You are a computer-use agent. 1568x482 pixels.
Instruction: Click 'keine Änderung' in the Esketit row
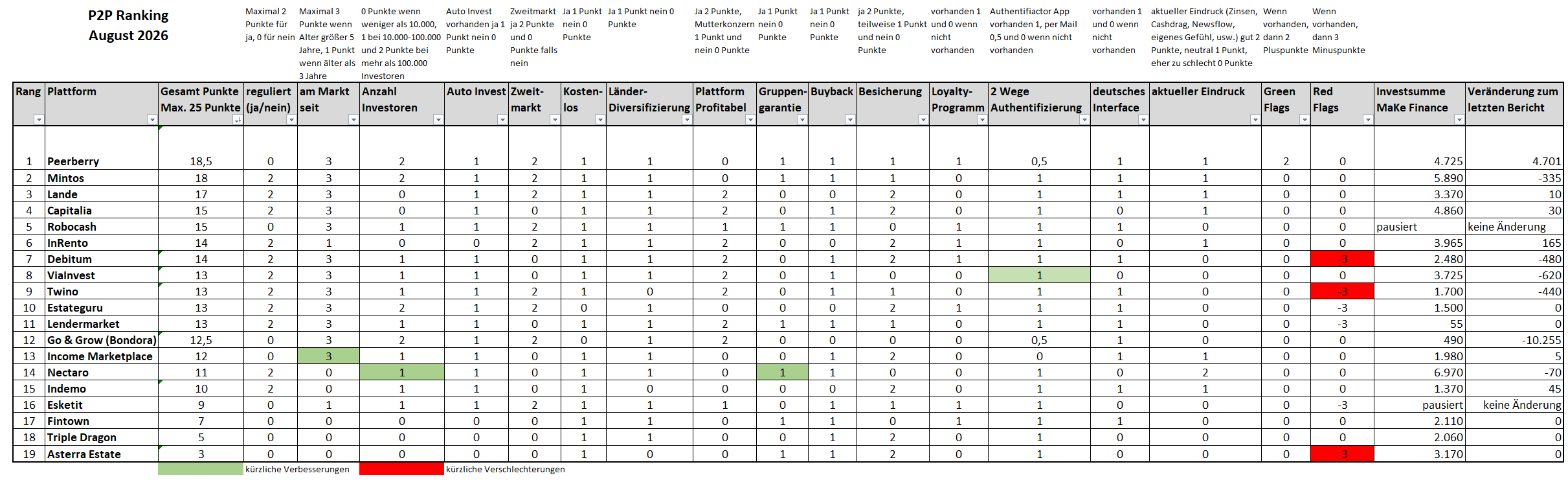pyautogui.click(x=1522, y=405)
